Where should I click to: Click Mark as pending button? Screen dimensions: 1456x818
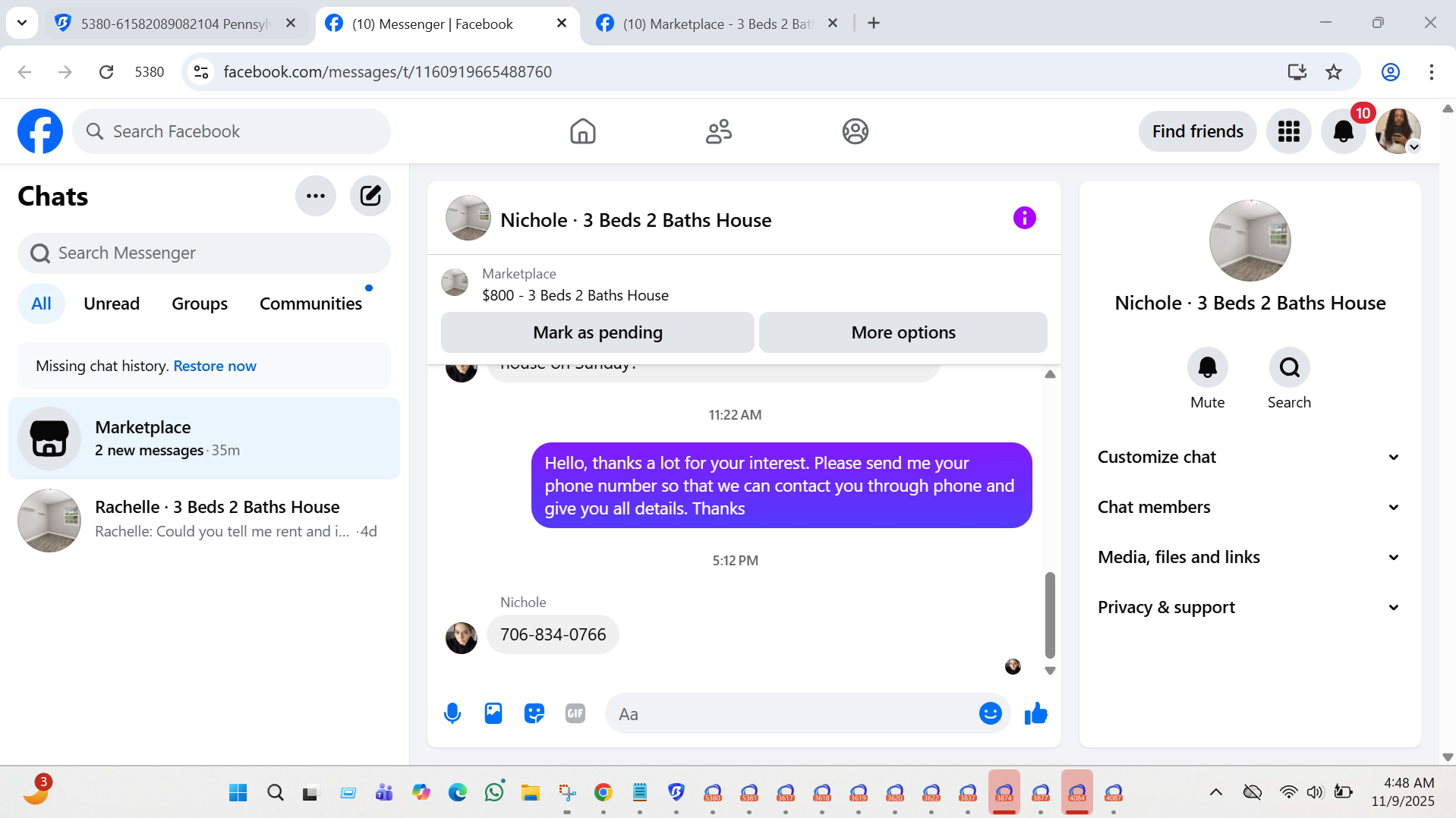tap(597, 332)
